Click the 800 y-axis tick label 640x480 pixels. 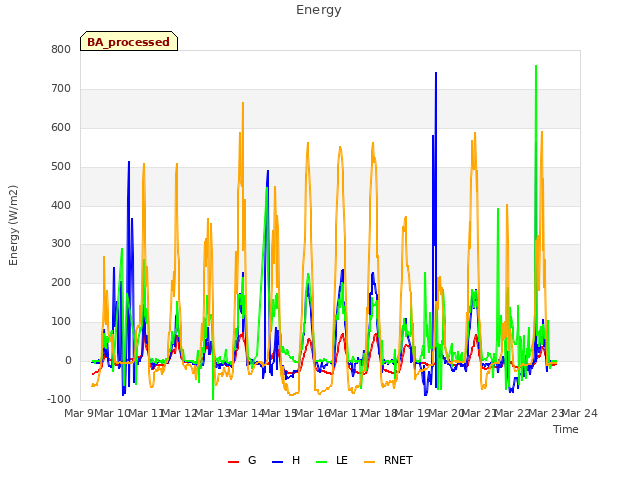click(x=61, y=49)
